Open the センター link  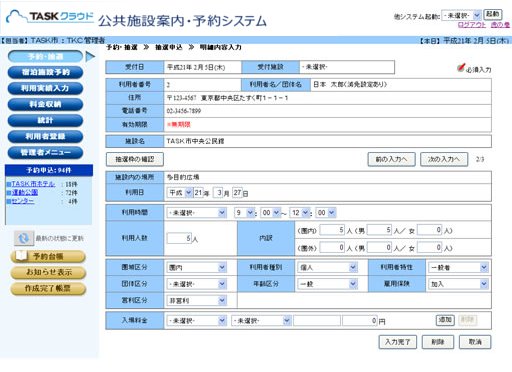tap(23, 201)
